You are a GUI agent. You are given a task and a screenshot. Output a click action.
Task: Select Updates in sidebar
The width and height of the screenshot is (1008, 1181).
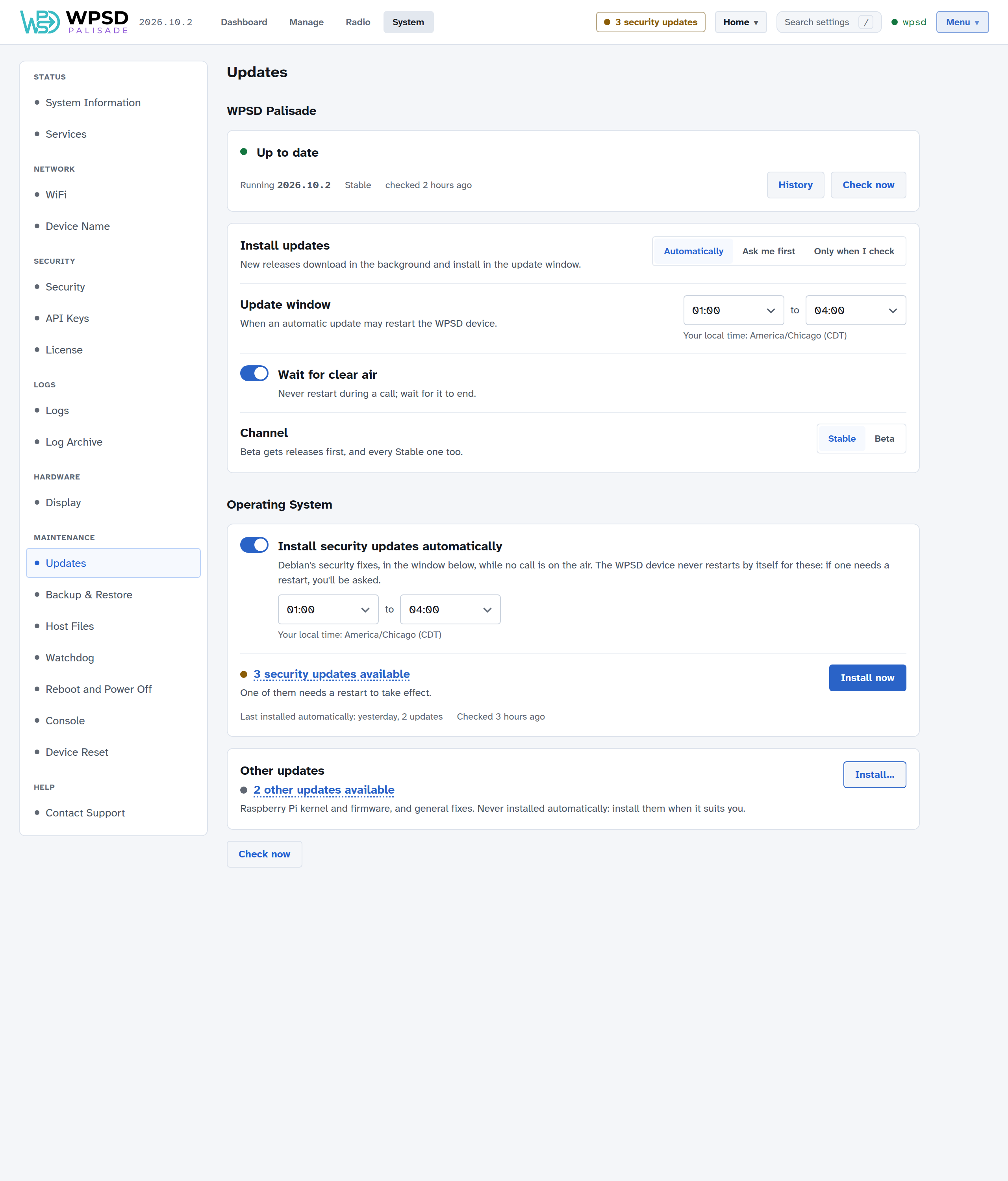[x=113, y=563]
